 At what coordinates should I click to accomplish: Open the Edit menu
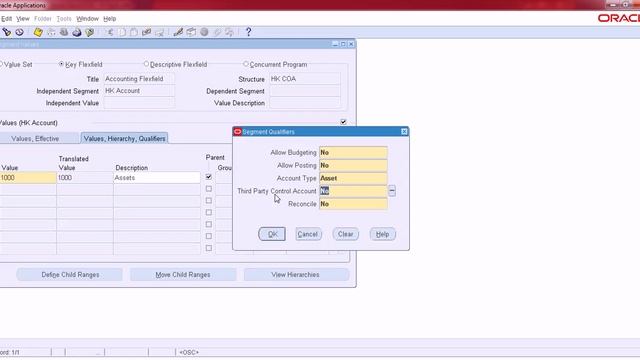(7, 19)
